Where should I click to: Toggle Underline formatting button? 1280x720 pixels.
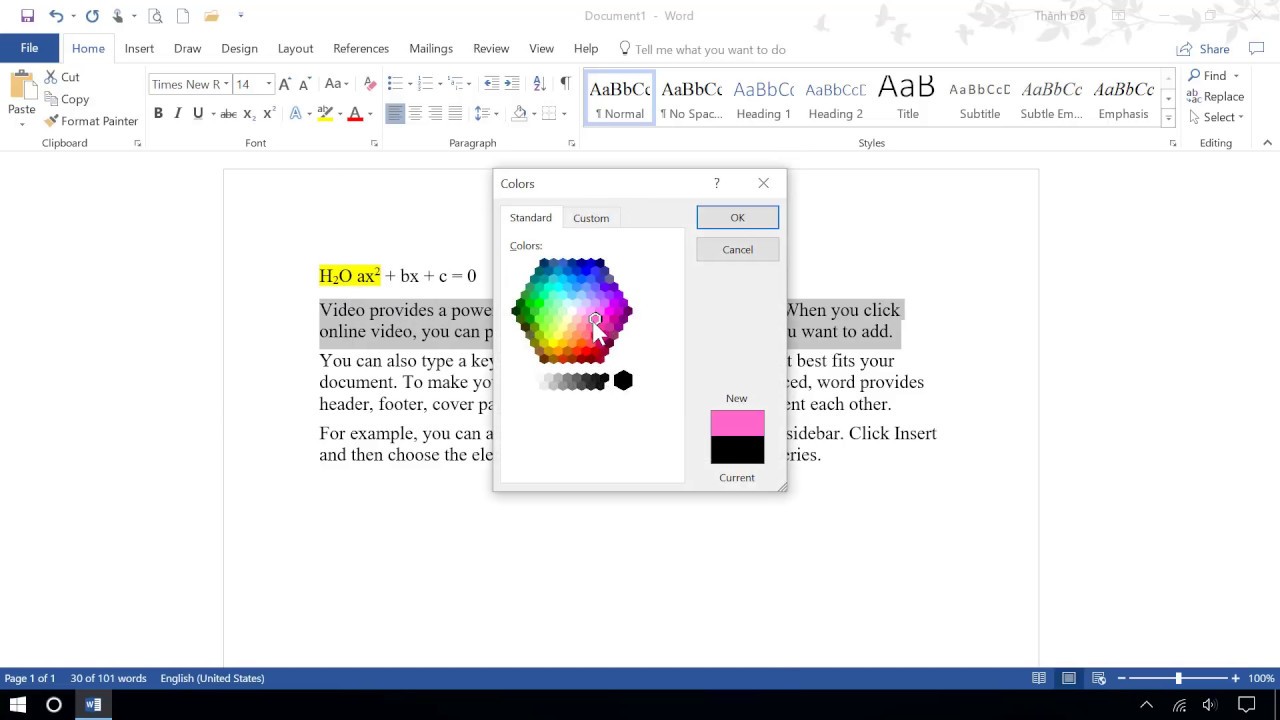198,114
